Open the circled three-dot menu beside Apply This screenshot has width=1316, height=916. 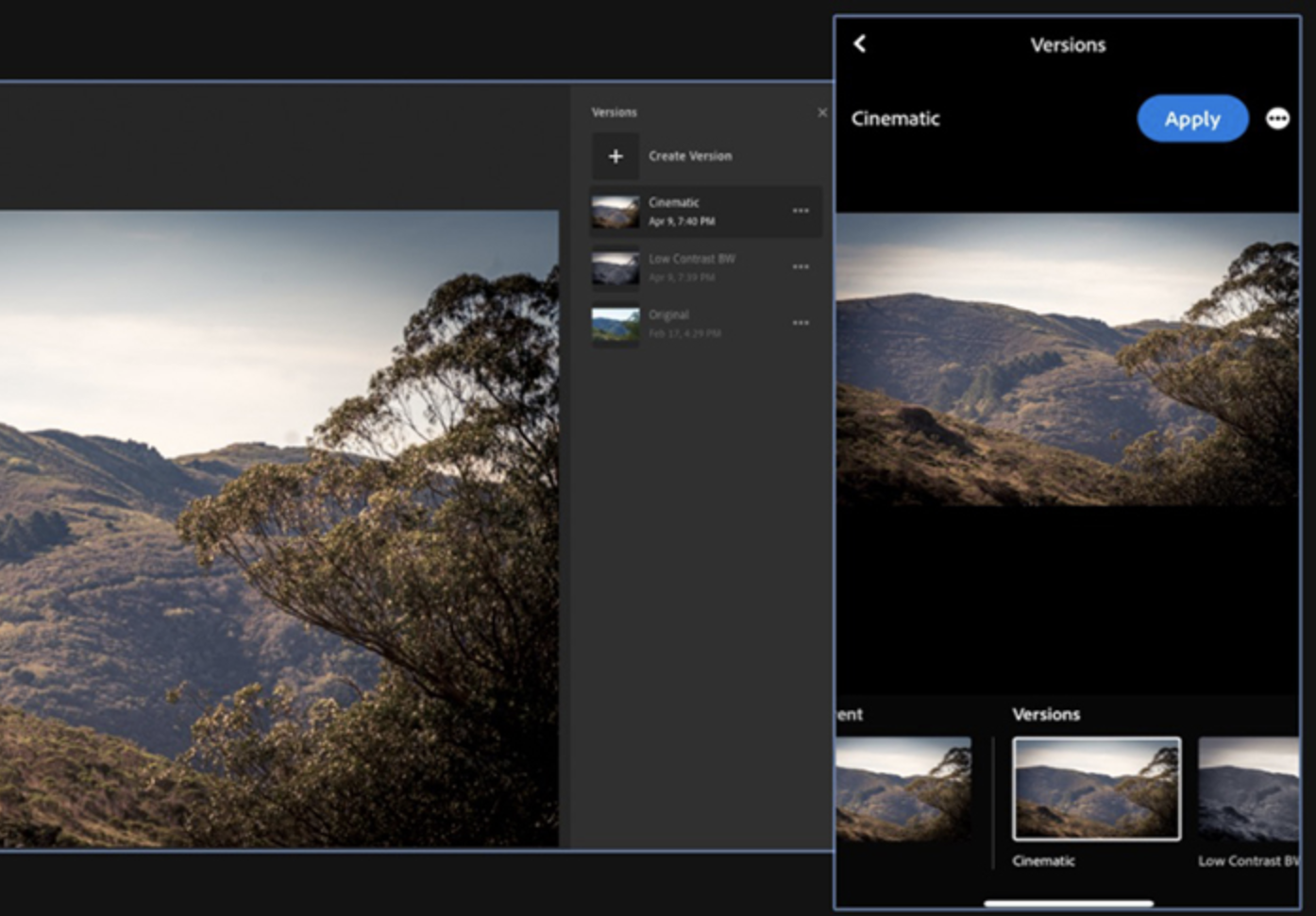coord(1277,118)
